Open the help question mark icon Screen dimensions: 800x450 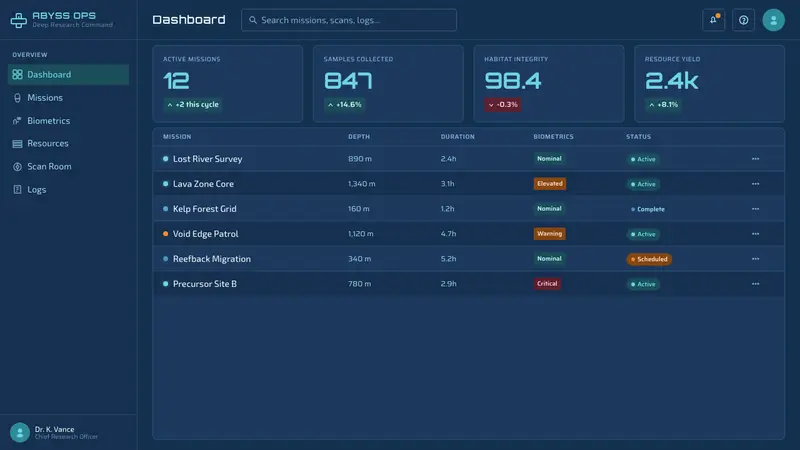coord(743,20)
